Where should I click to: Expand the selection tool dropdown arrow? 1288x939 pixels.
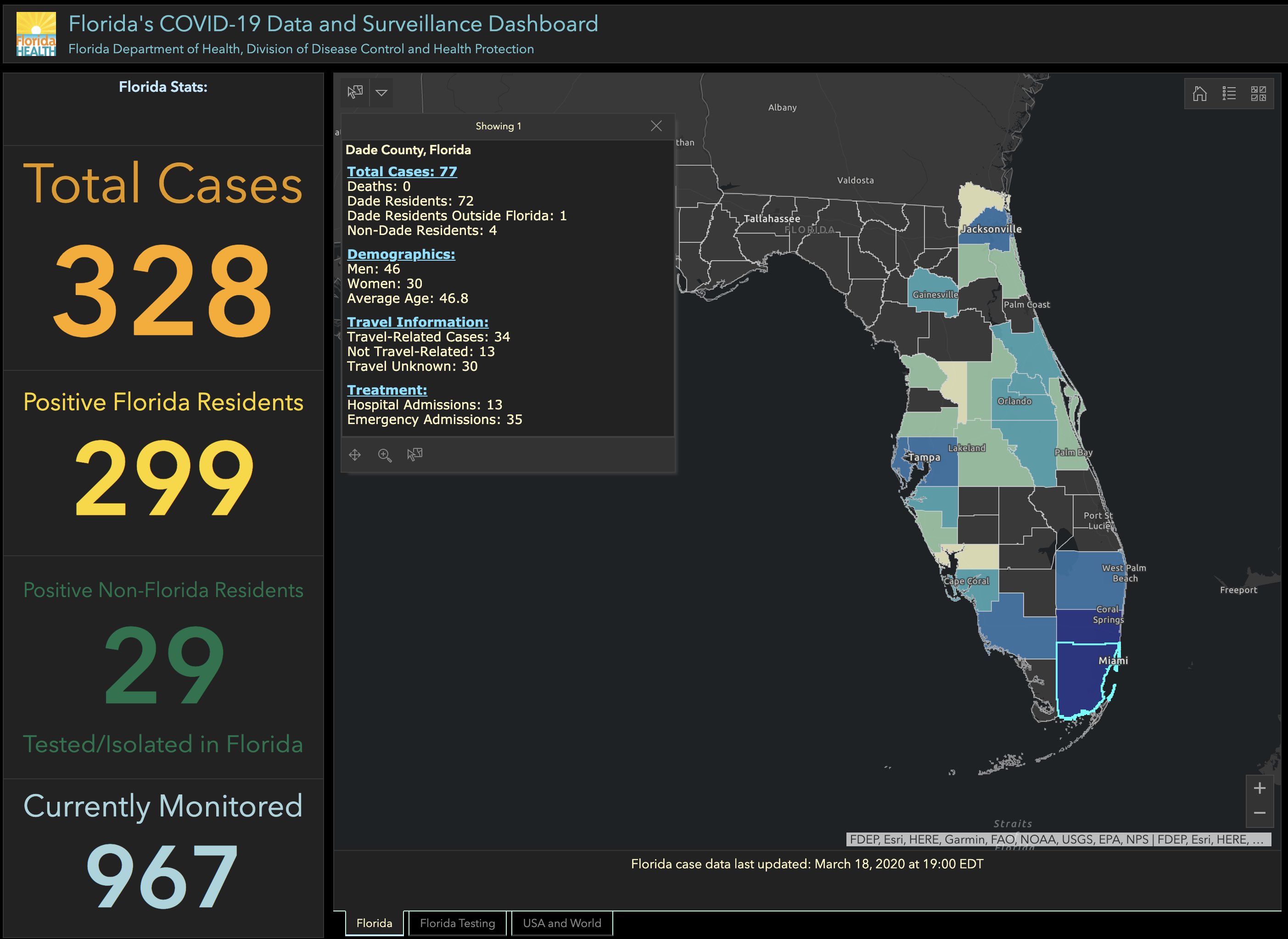tap(381, 93)
